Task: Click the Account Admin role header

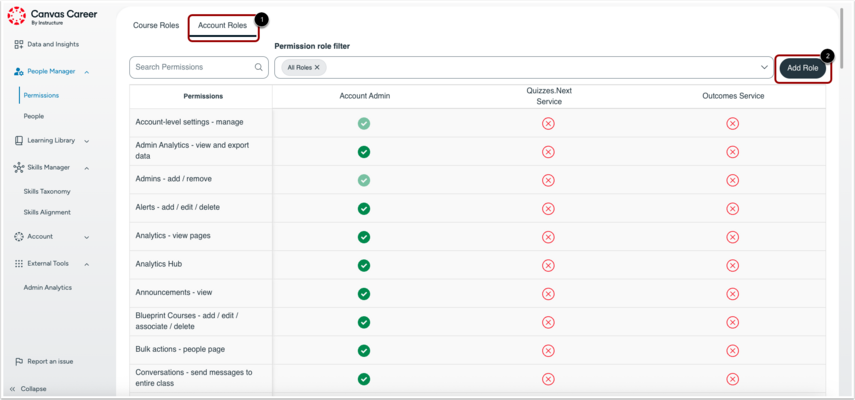Action: point(365,96)
